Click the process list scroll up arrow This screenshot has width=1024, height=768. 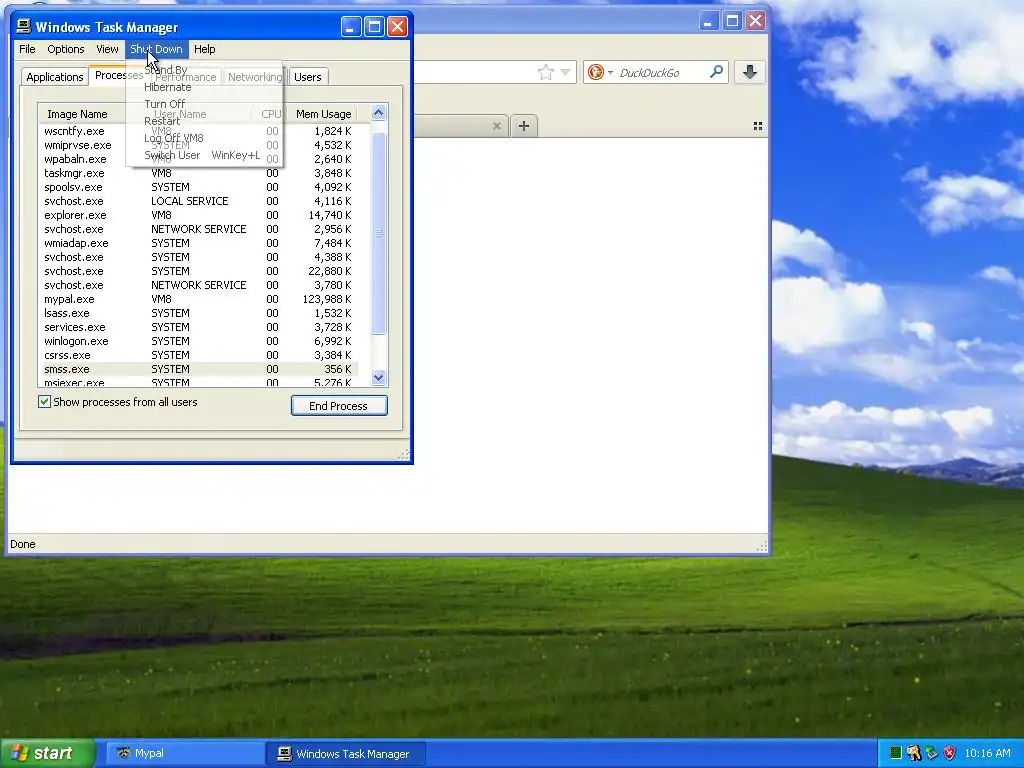pyautogui.click(x=379, y=113)
